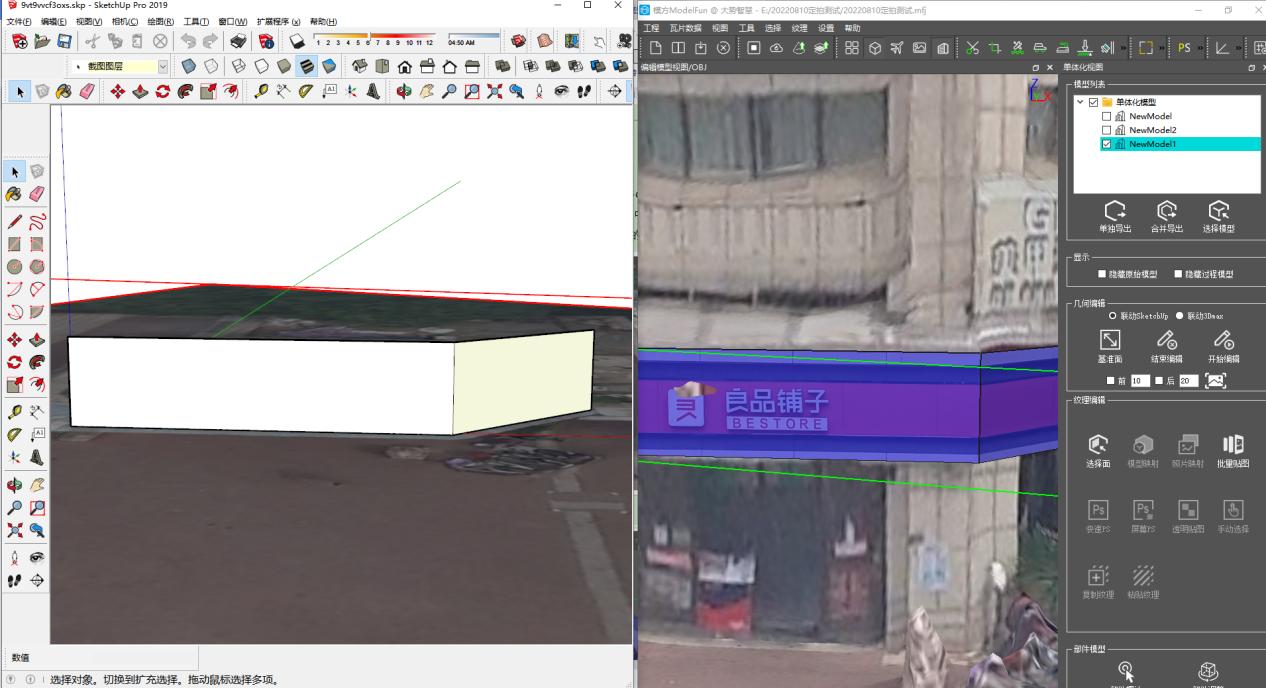This screenshot has width=1266, height=688.
Task: Click the 合并导出 merge export icon
Action: tap(1166, 215)
